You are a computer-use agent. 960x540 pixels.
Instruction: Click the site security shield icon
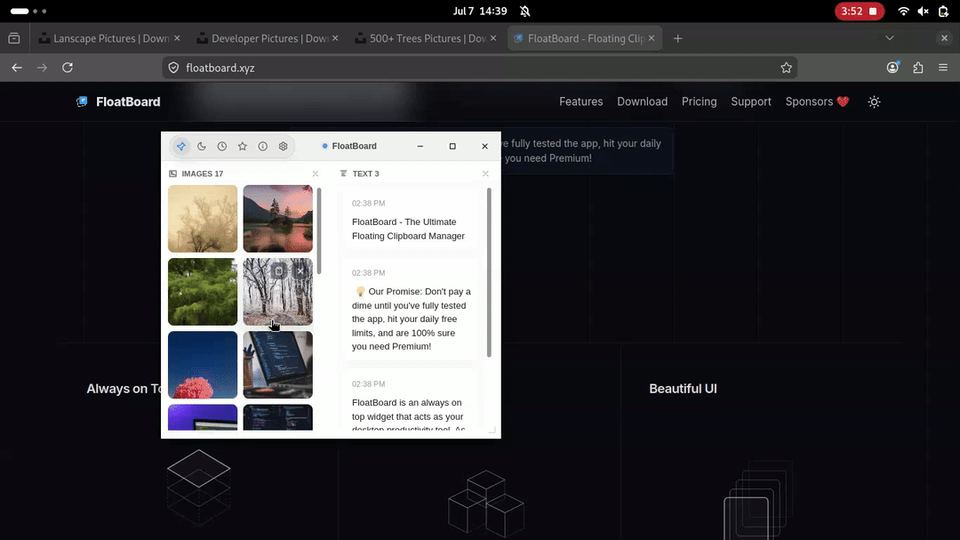pyautogui.click(x=174, y=68)
